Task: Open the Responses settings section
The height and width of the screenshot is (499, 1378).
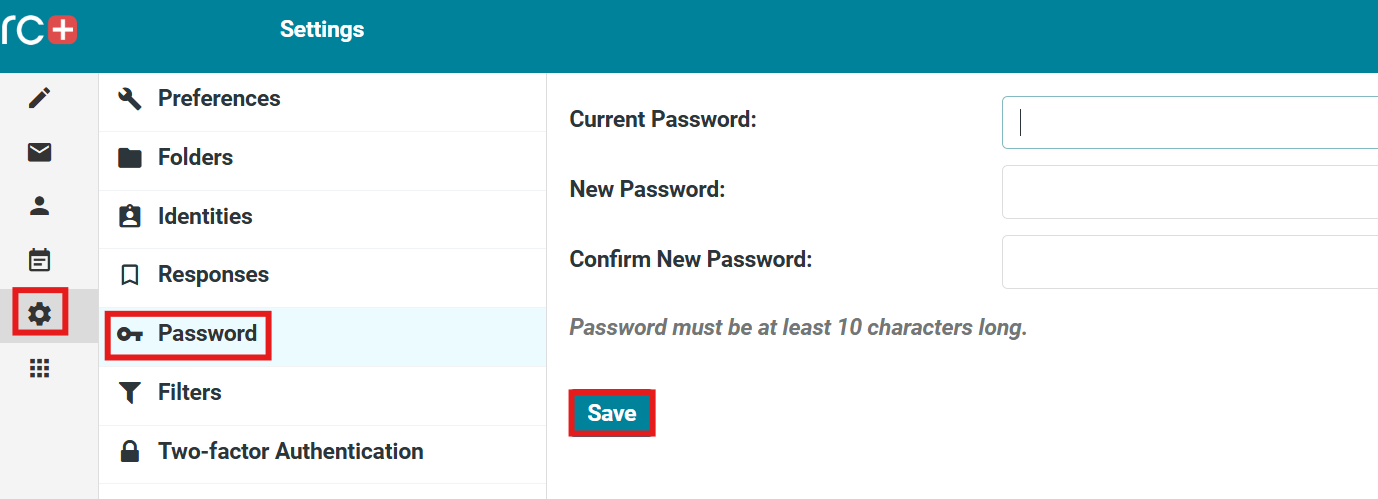Action: [x=213, y=274]
